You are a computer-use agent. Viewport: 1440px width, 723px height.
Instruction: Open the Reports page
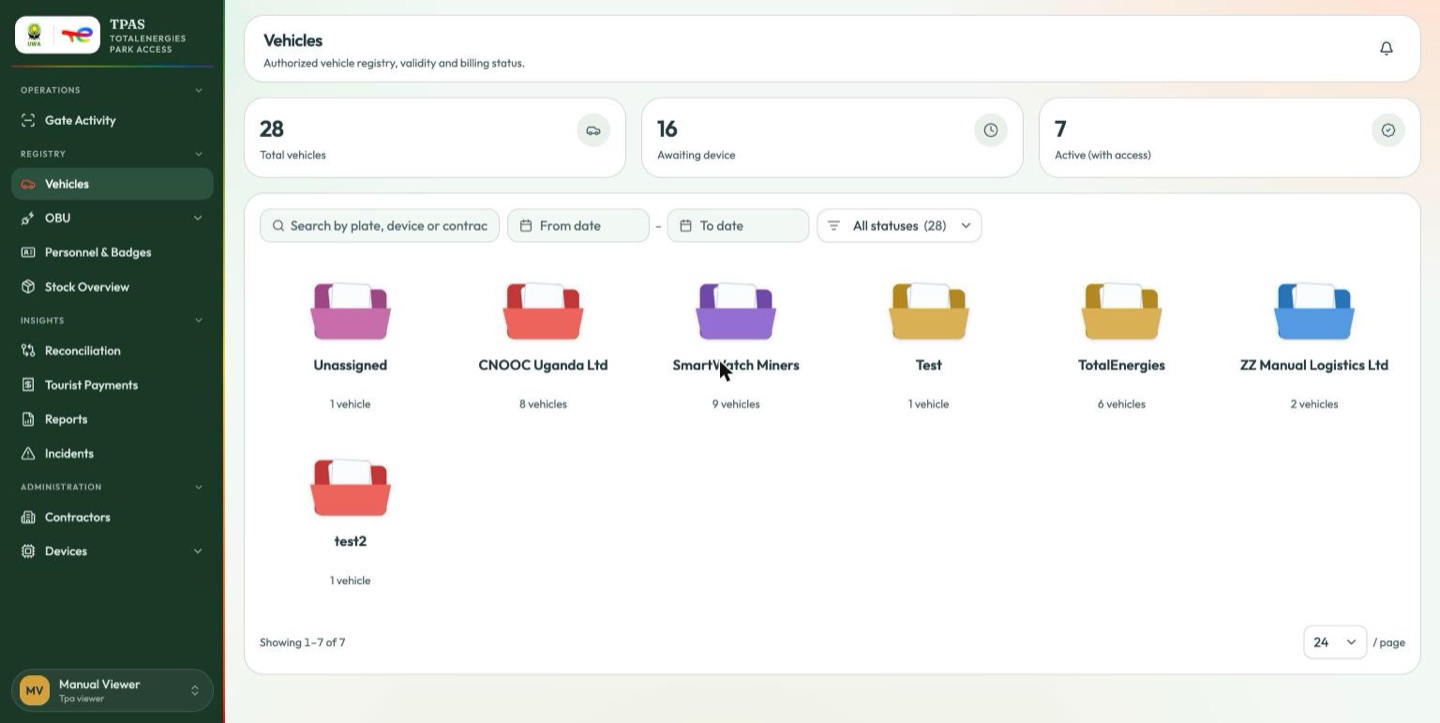[112, 419]
